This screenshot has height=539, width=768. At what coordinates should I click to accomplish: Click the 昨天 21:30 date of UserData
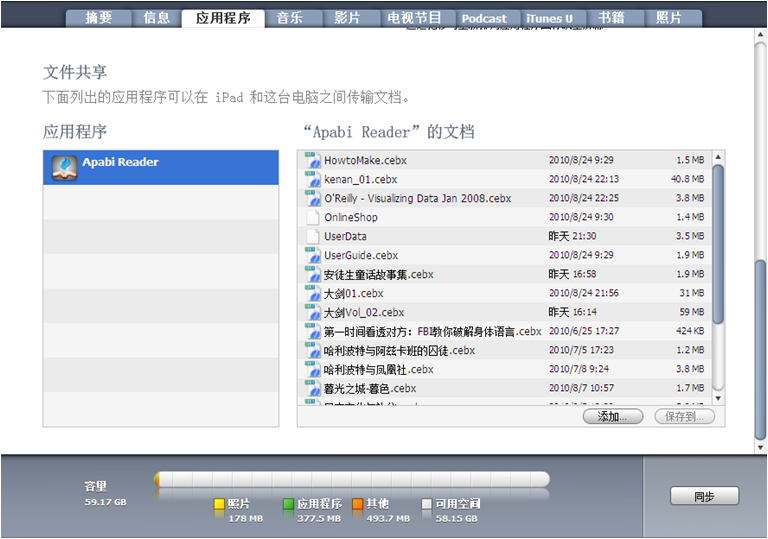572,236
